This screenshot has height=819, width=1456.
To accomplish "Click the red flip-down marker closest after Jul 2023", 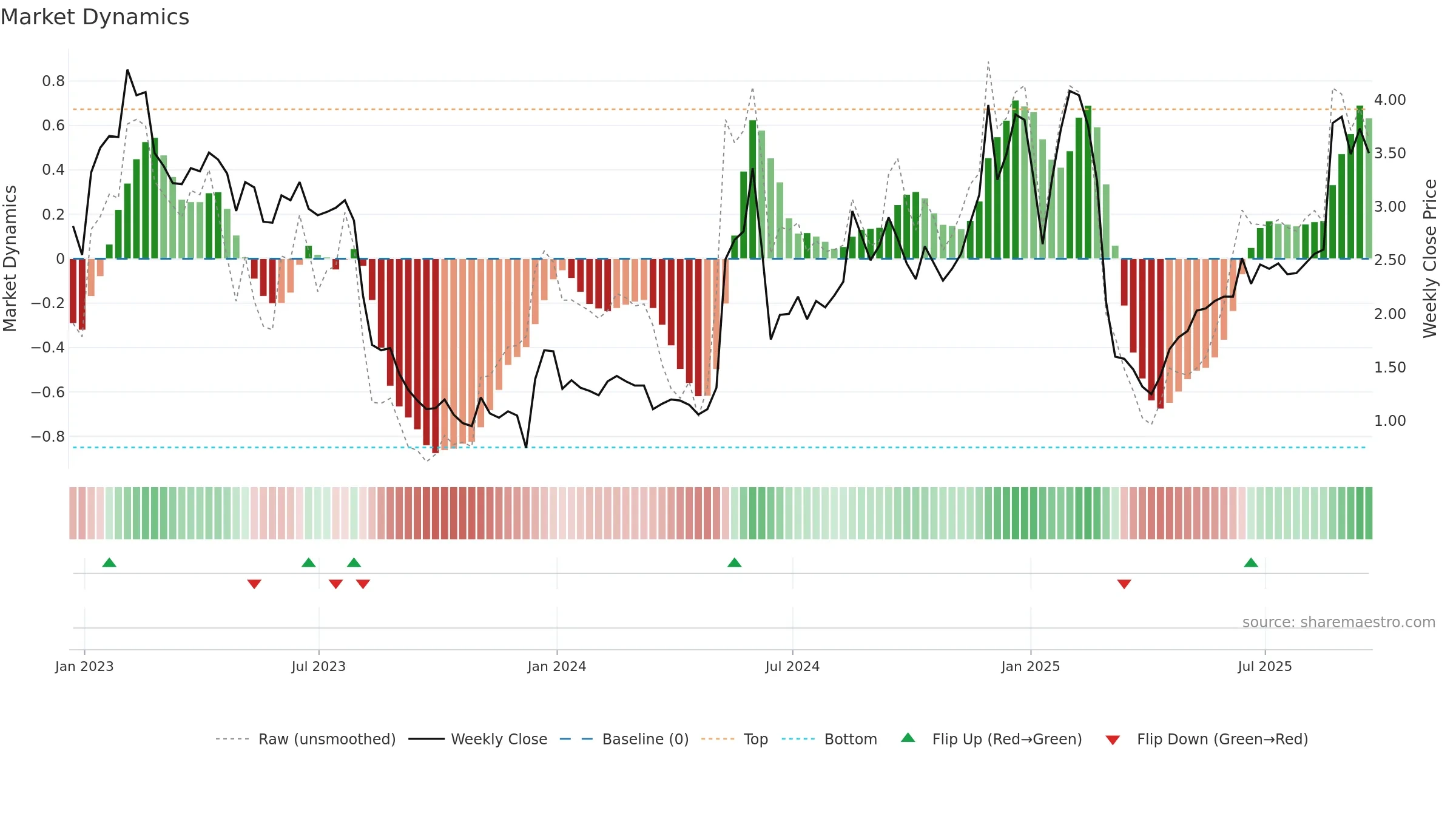I will (x=336, y=584).
